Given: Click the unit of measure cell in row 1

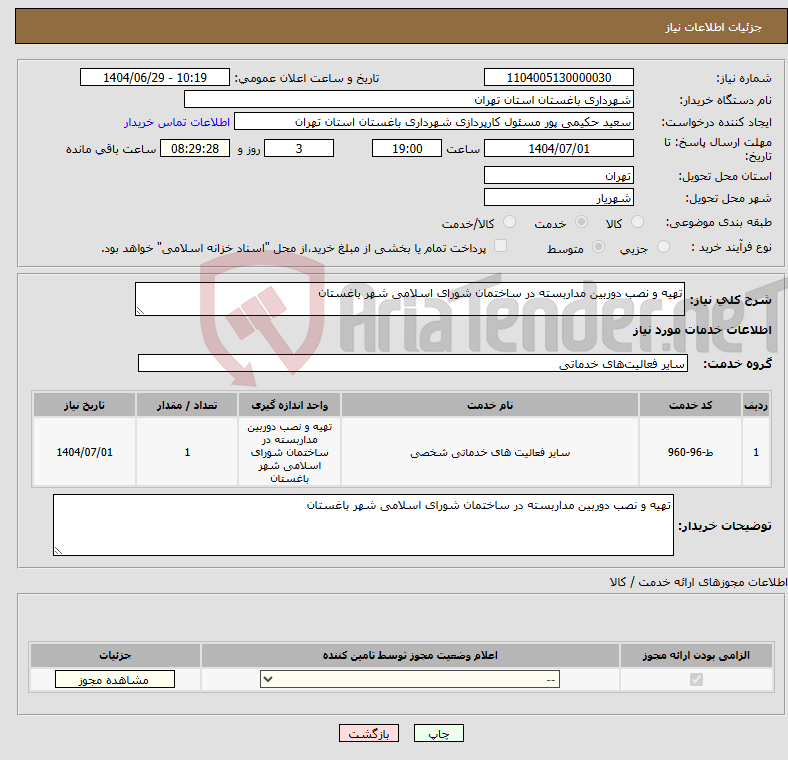Looking at the screenshot, I should click(289, 452).
